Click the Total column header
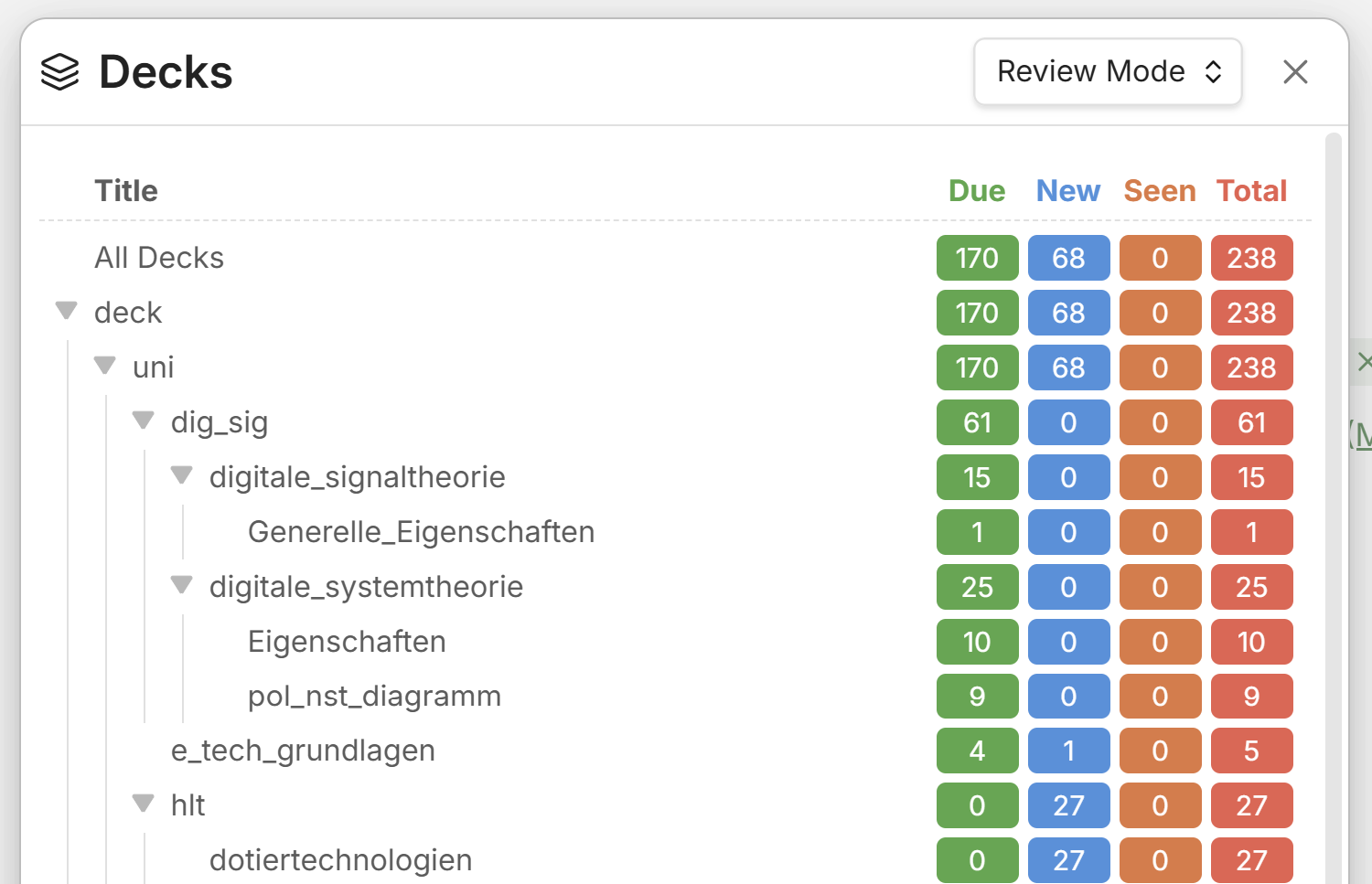1372x884 pixels. (x=1251, y=191)
